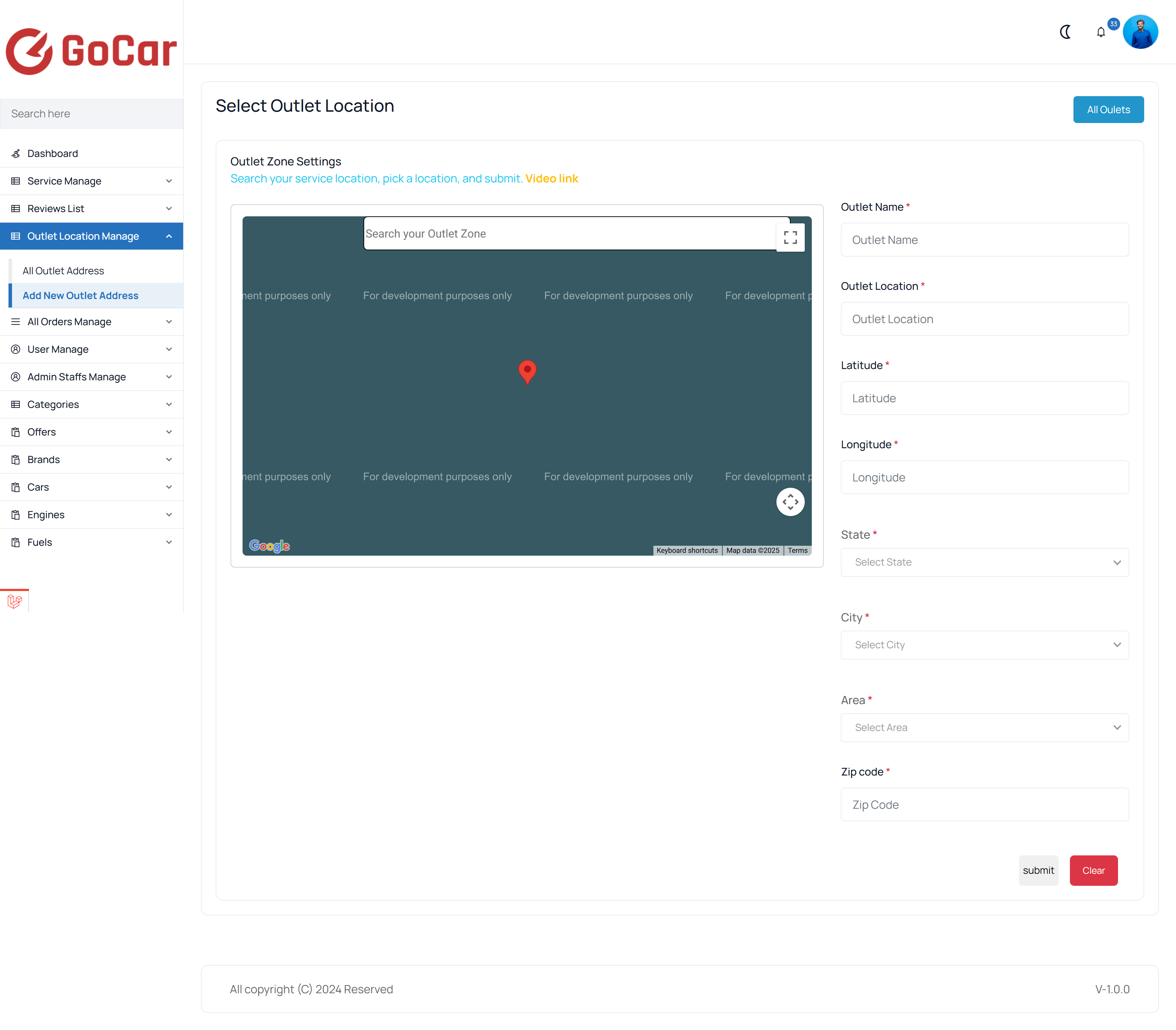Open the Fuels menu
Image resolution: width=1176 pixels, height=1030 pixels.
pos(92,543)
